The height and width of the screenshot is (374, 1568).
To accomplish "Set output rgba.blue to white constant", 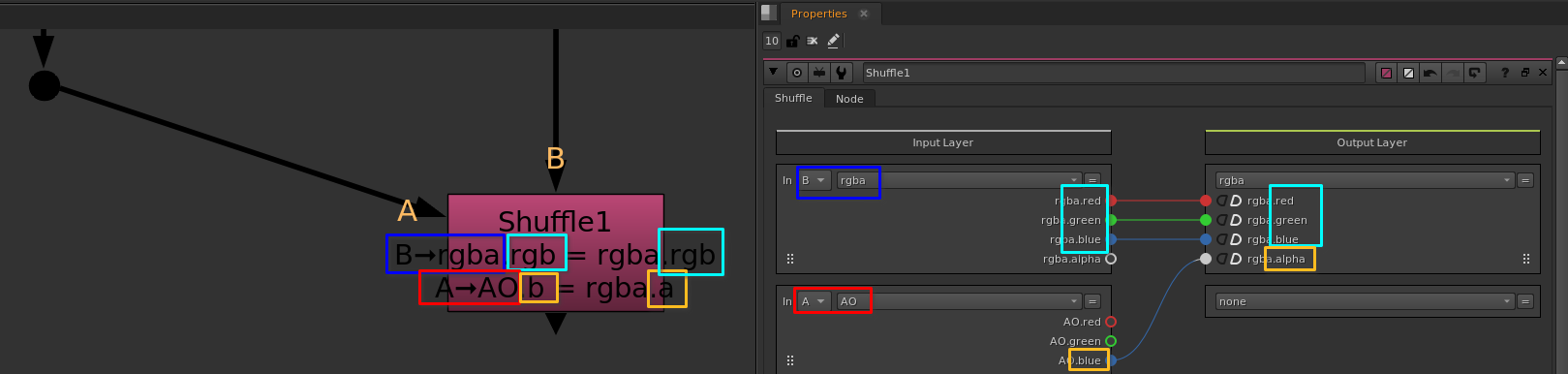I will 1236,239.
